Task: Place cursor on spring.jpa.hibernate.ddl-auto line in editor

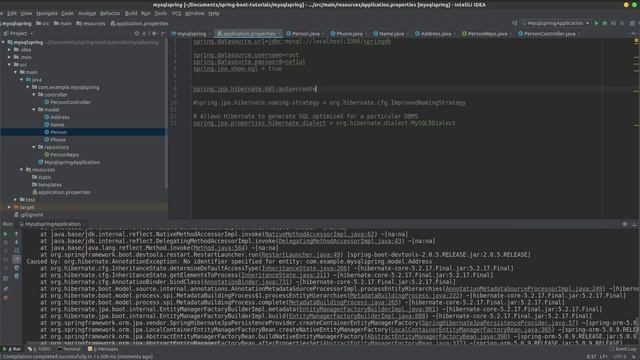Action: [x=255, y=89]
